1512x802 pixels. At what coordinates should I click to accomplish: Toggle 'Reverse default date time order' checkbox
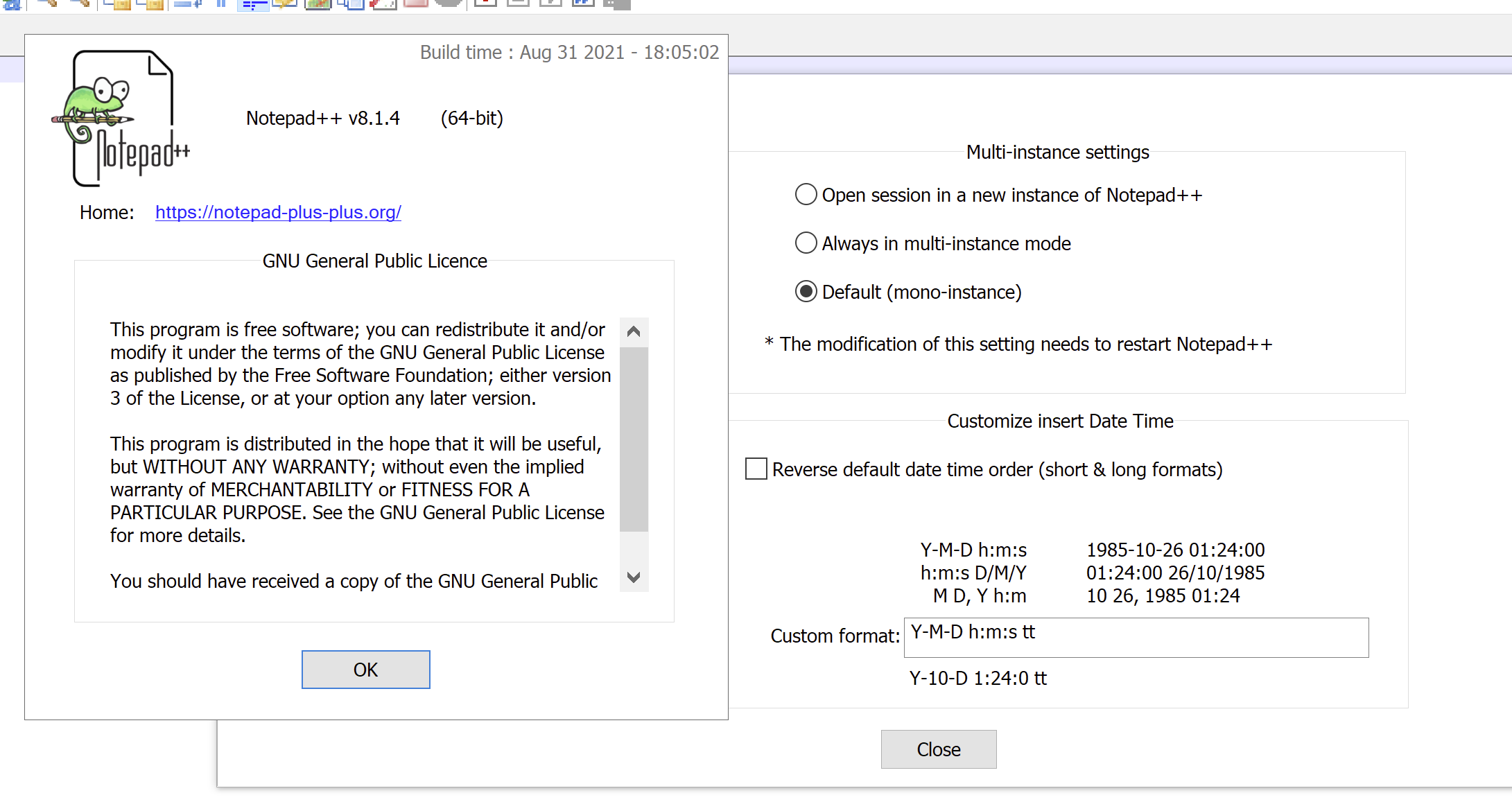pos(756,469)
